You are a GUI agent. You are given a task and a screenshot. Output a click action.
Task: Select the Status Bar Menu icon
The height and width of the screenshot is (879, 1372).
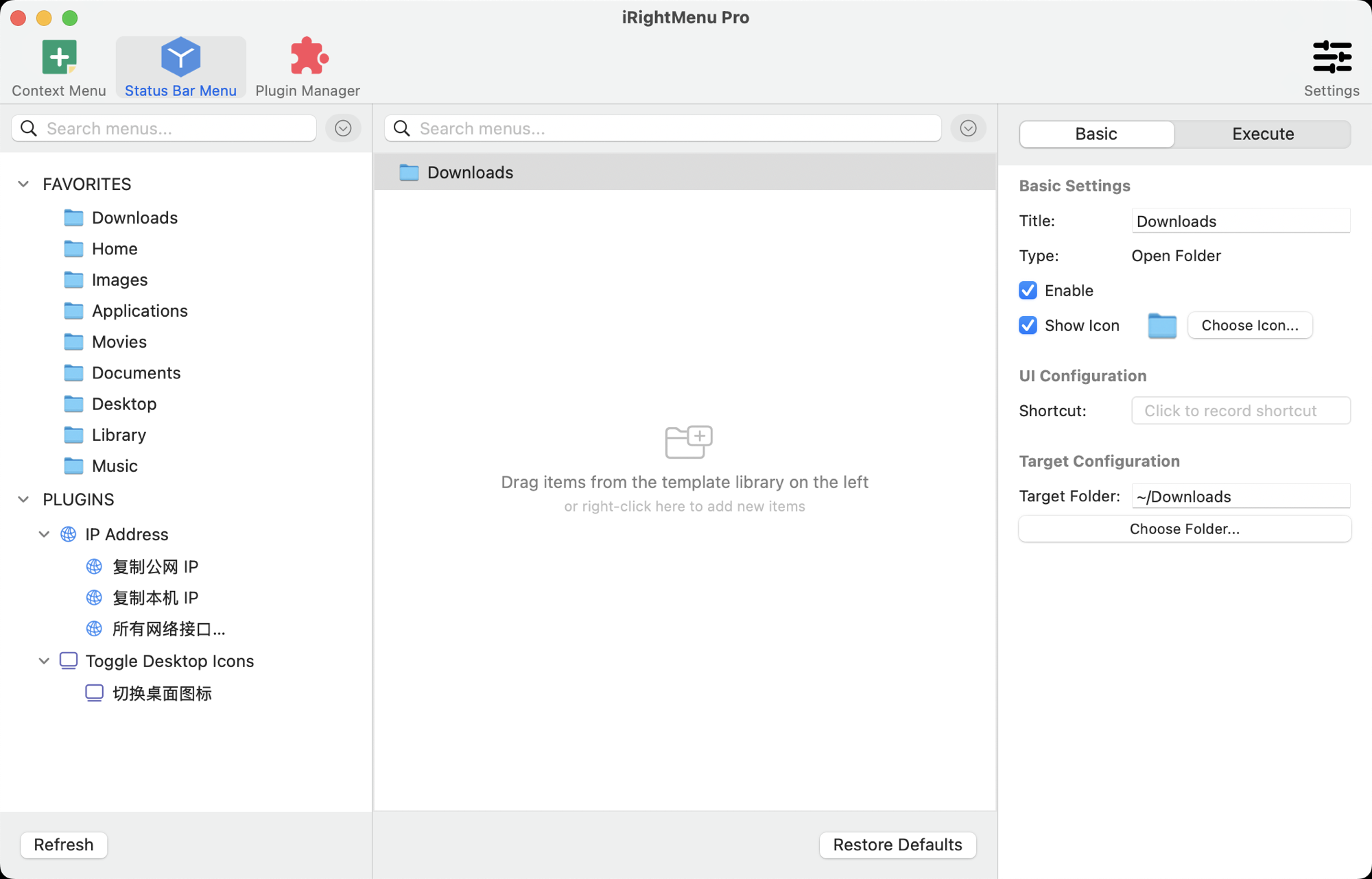coord(180,56)
